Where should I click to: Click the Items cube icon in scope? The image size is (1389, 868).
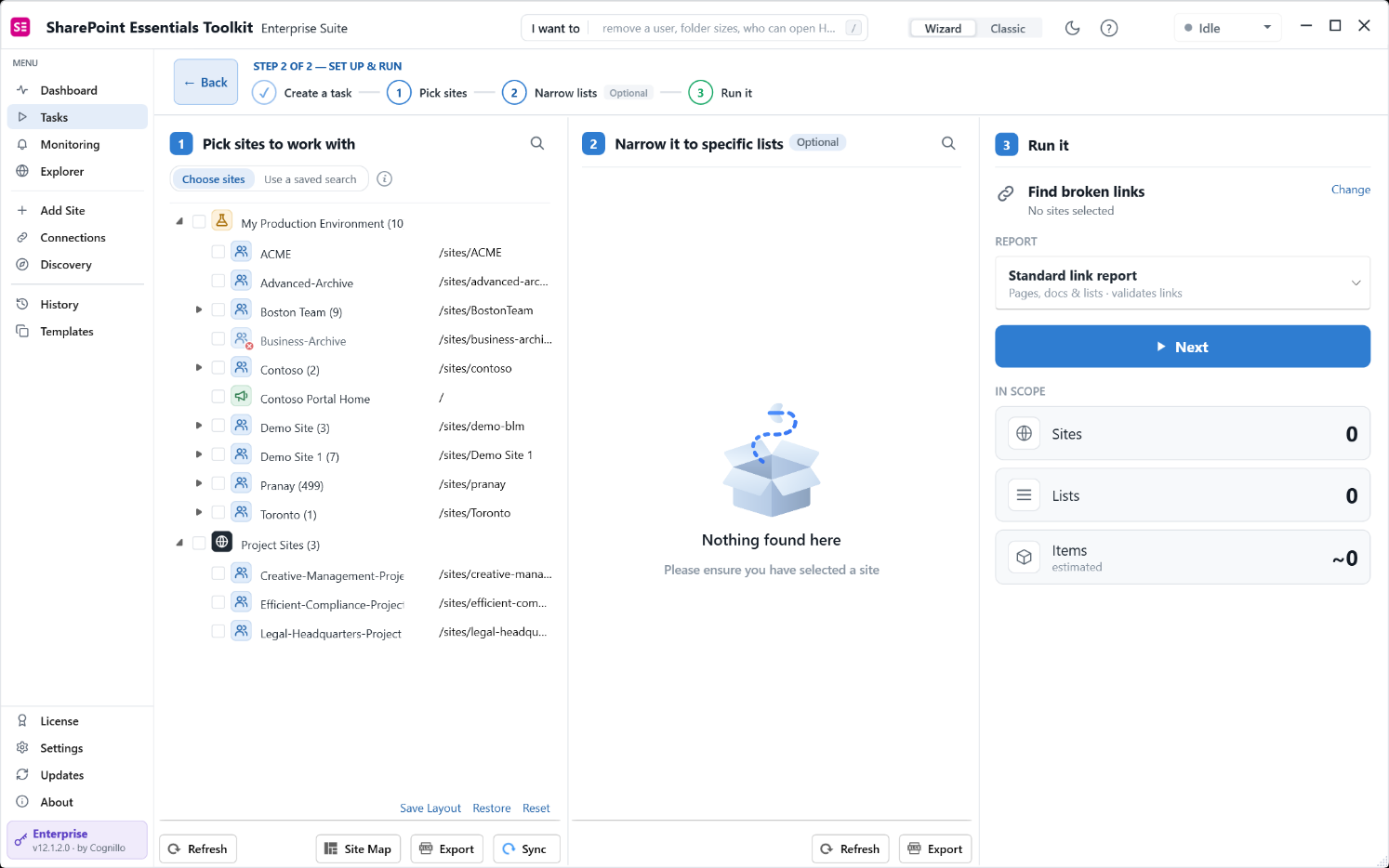pos(1025,558)
